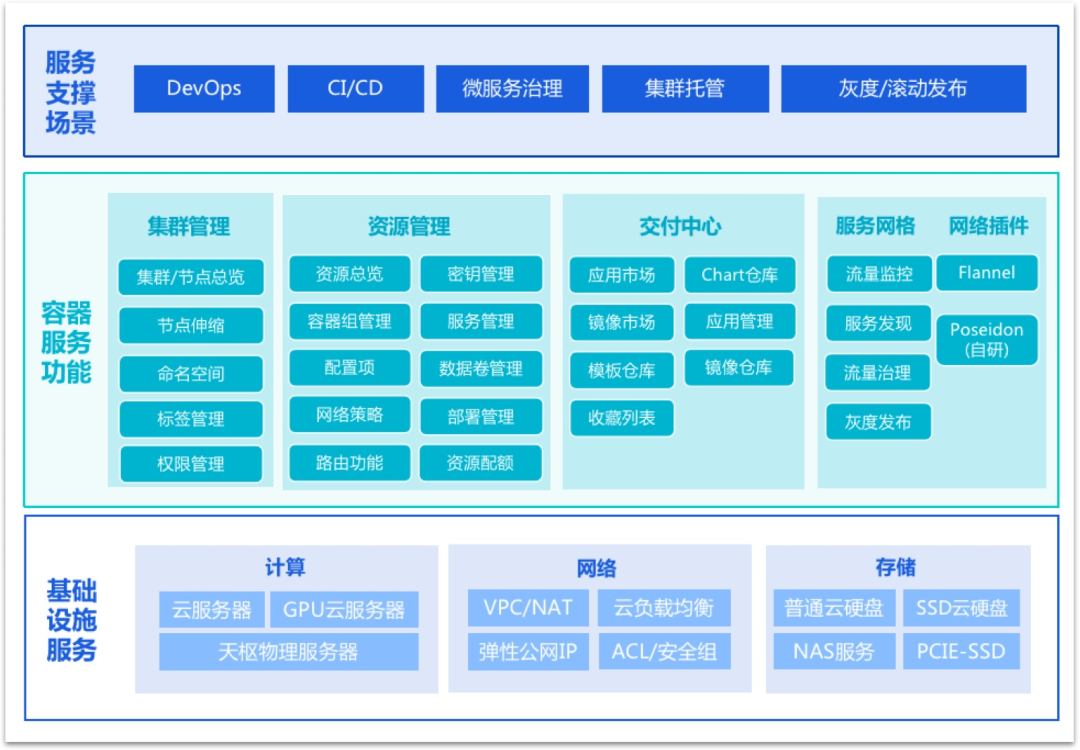Click the 服务发现 item

(878, 324)
